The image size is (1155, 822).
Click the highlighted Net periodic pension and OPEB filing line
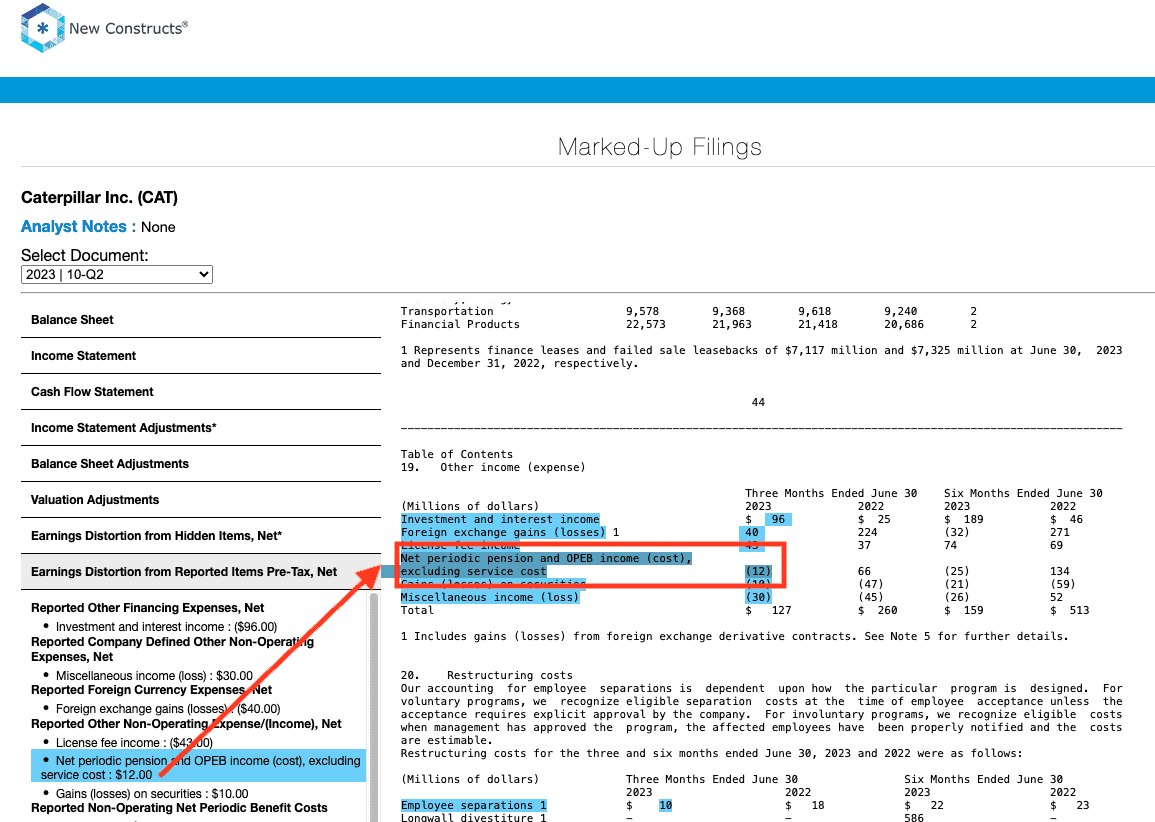click(547, 558)
